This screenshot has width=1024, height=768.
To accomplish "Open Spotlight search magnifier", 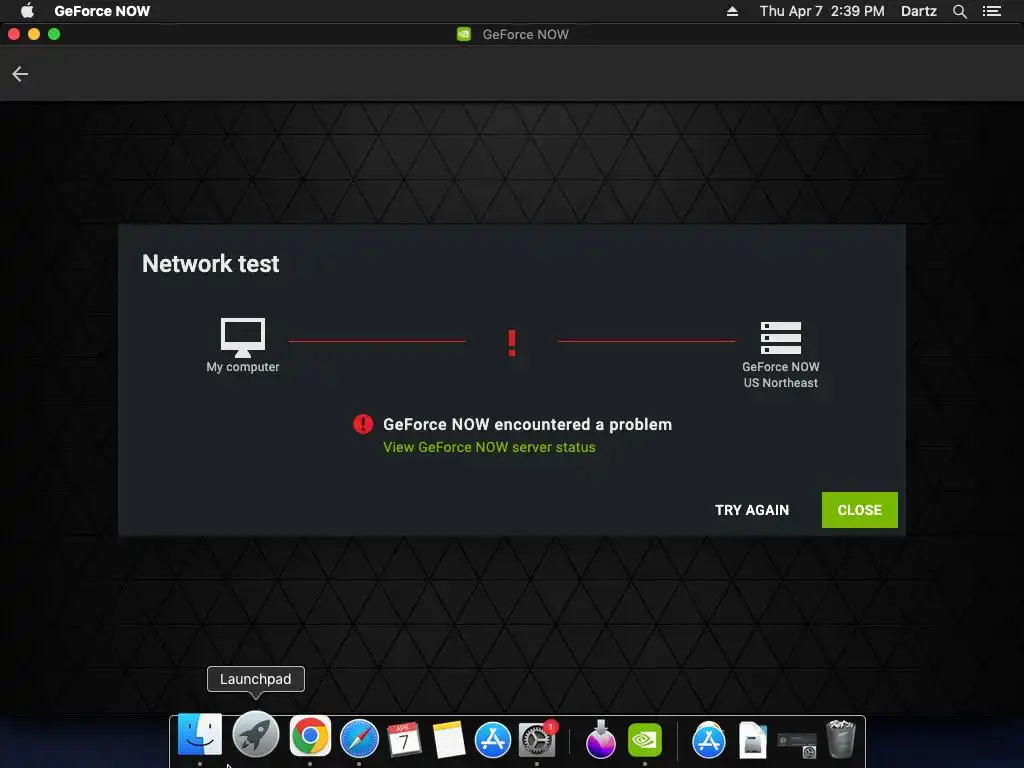I will pos(959,11).
